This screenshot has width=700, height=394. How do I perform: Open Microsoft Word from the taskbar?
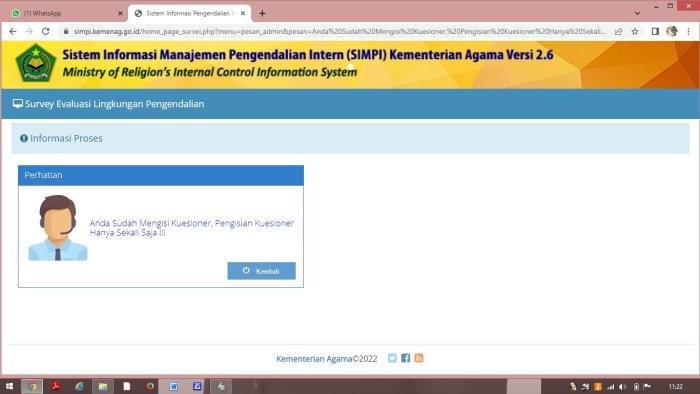(x=173, y=386)
